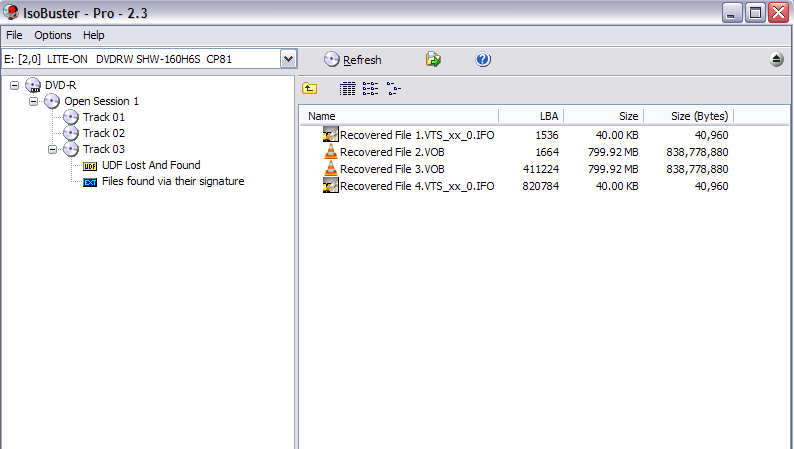Screen dimensions: 794x449
Task: Switch to small icons list view
Action: (371, 89)
